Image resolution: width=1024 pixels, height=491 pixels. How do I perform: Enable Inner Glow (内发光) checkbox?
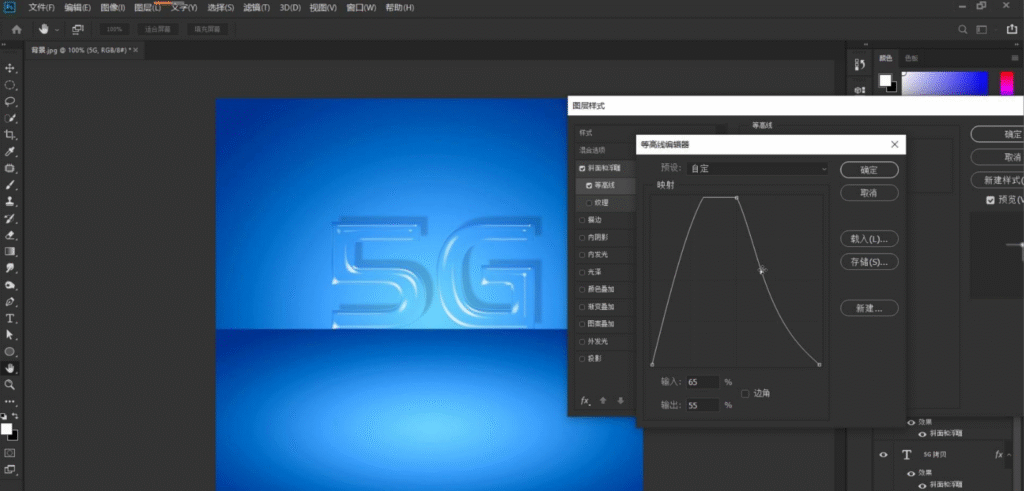(x=583, y=255)
